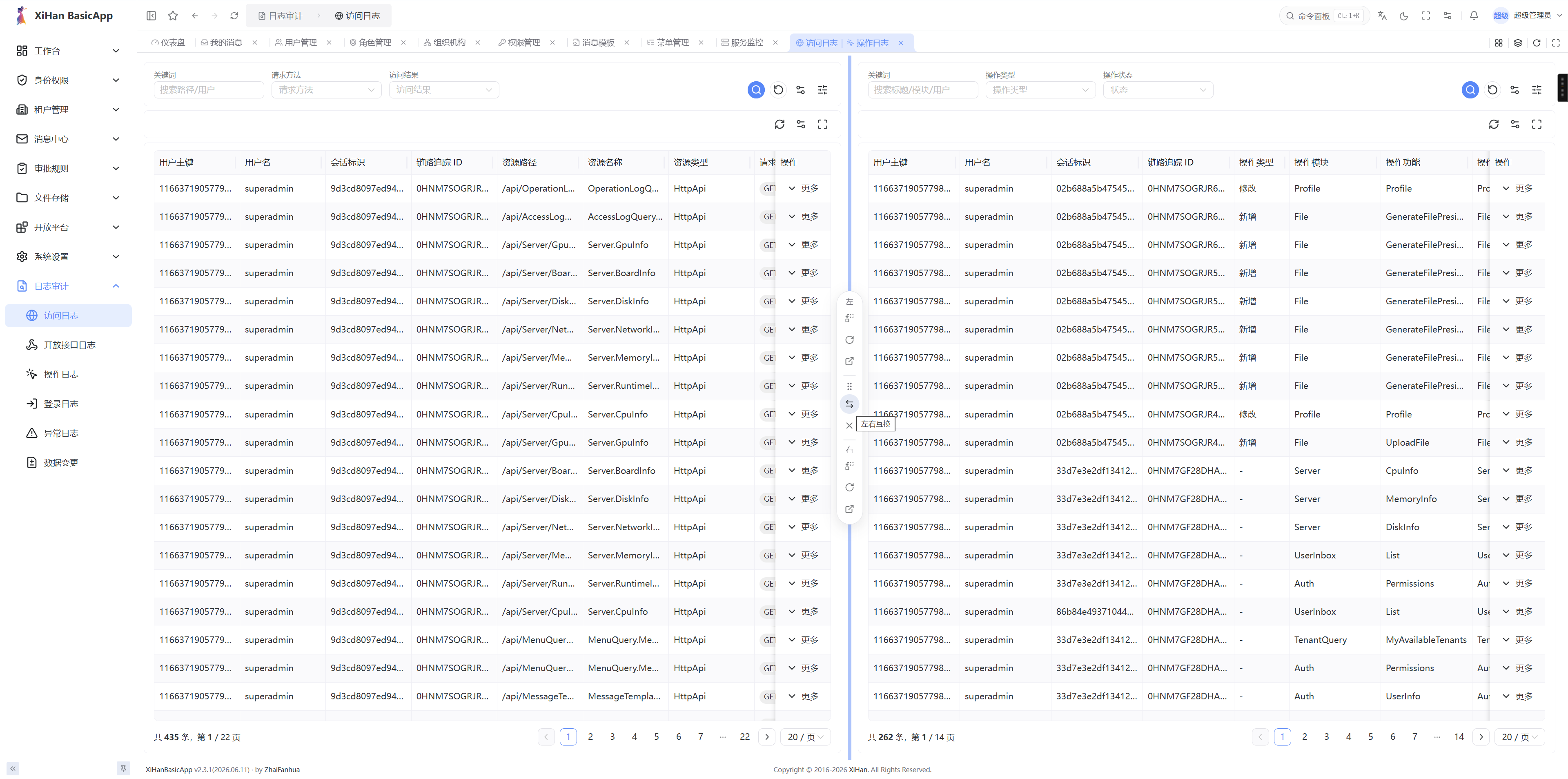This screenshot has width=1568, height=779.
Task: Go to next page in access log
Action: 767,737
